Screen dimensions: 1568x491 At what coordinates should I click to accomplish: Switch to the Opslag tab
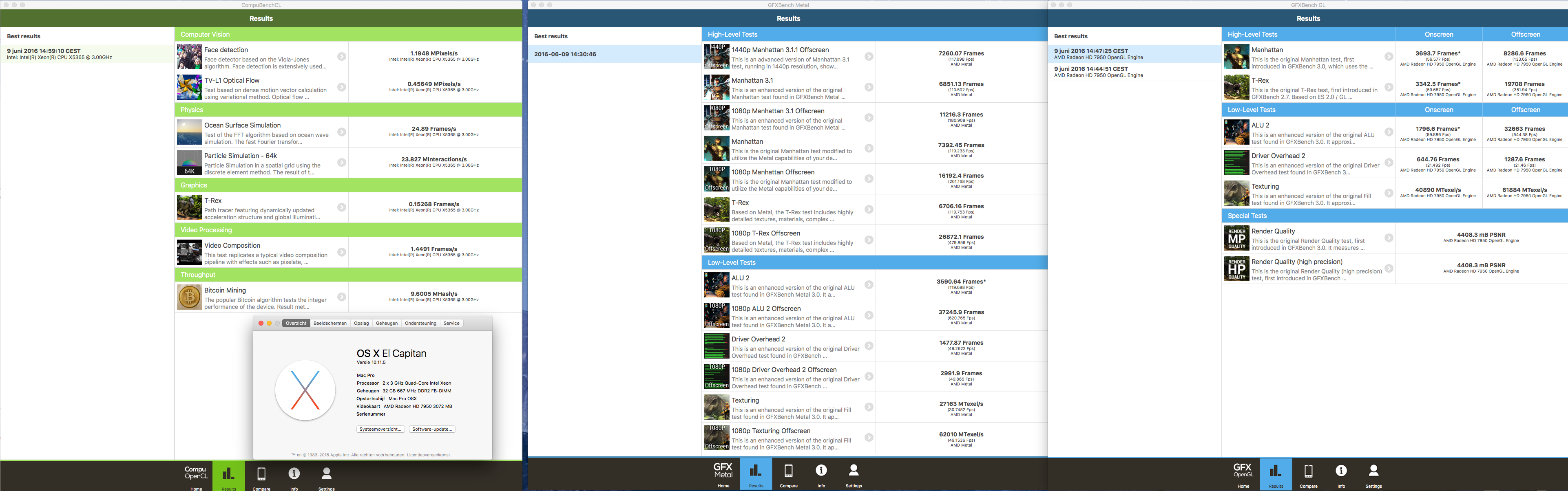[362, 323]
